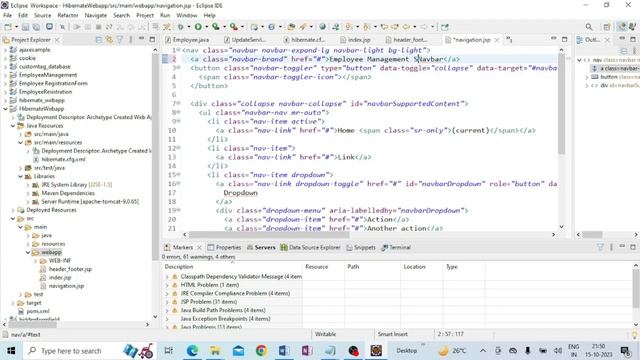Expand the target folder

[13, 303]
